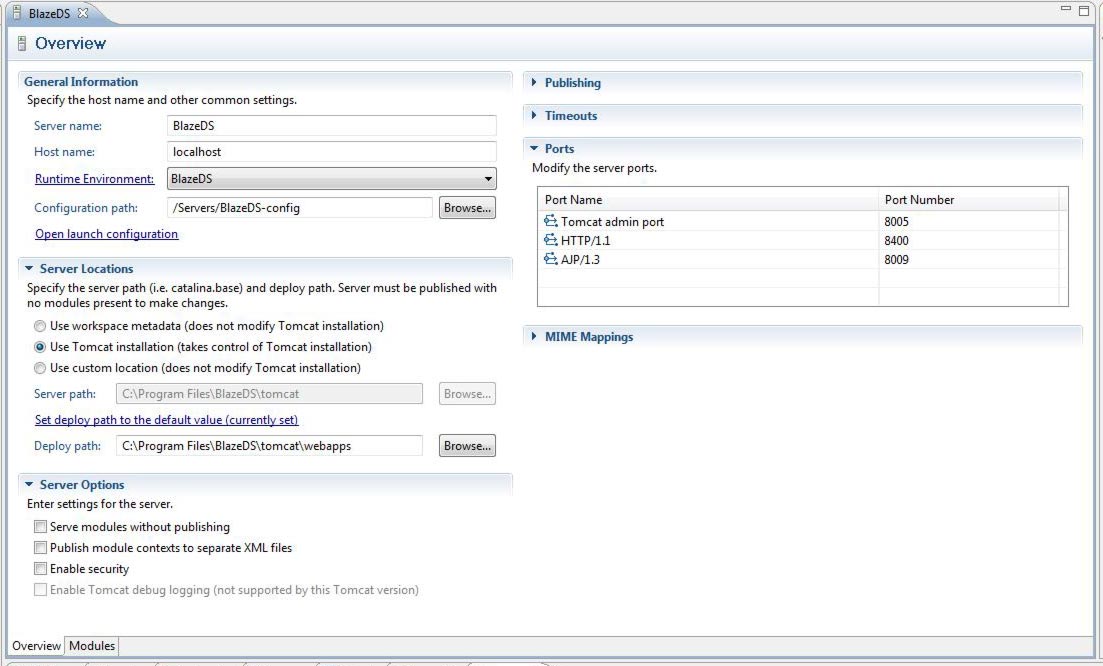Browse for the Configuration path
The height and width of the screenshot is (666, 1103).
(467, 207)
